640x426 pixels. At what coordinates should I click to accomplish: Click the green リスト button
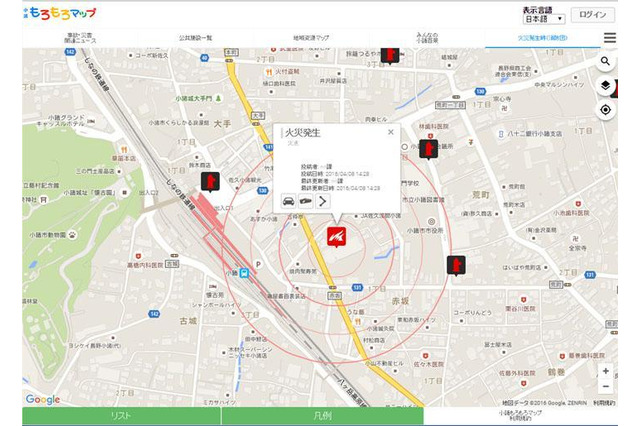122,415
